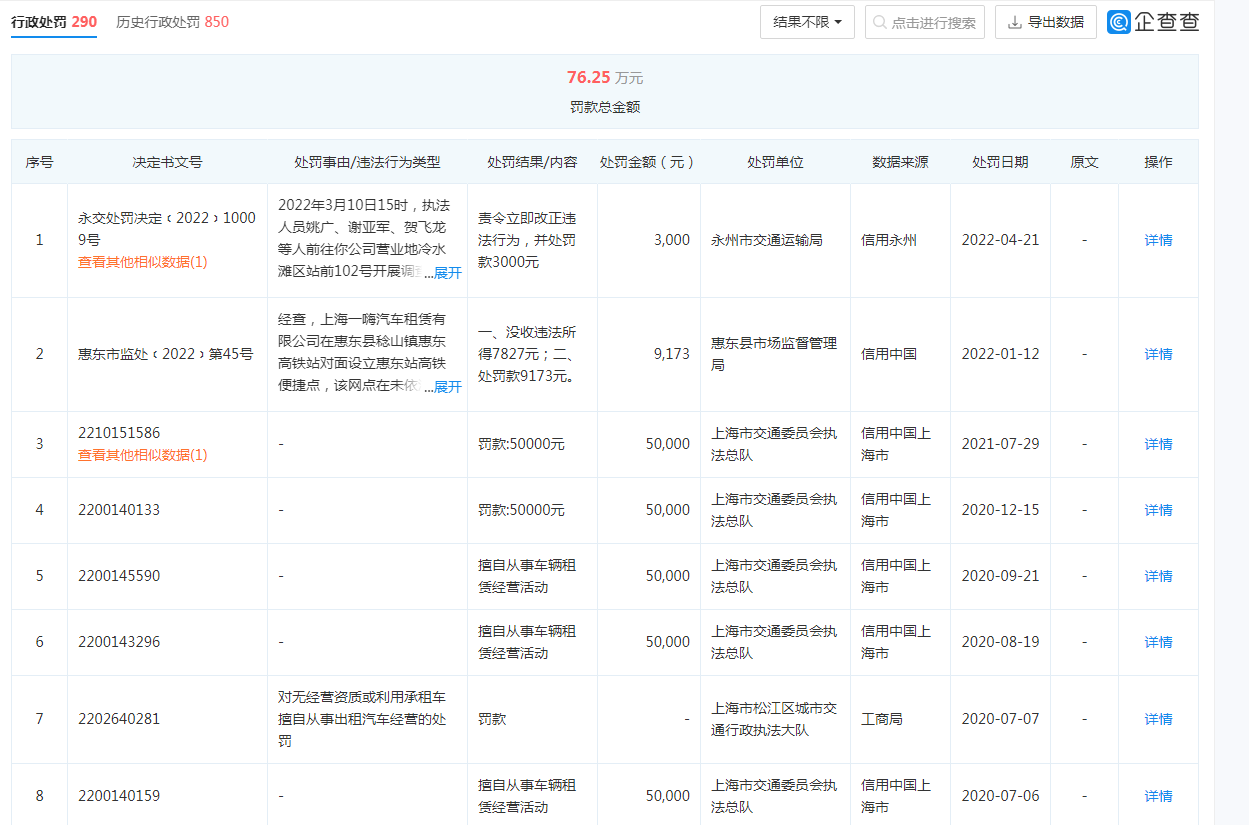
Task: Click 永州市交通运输局 in the table
Action: coord(767,240)
